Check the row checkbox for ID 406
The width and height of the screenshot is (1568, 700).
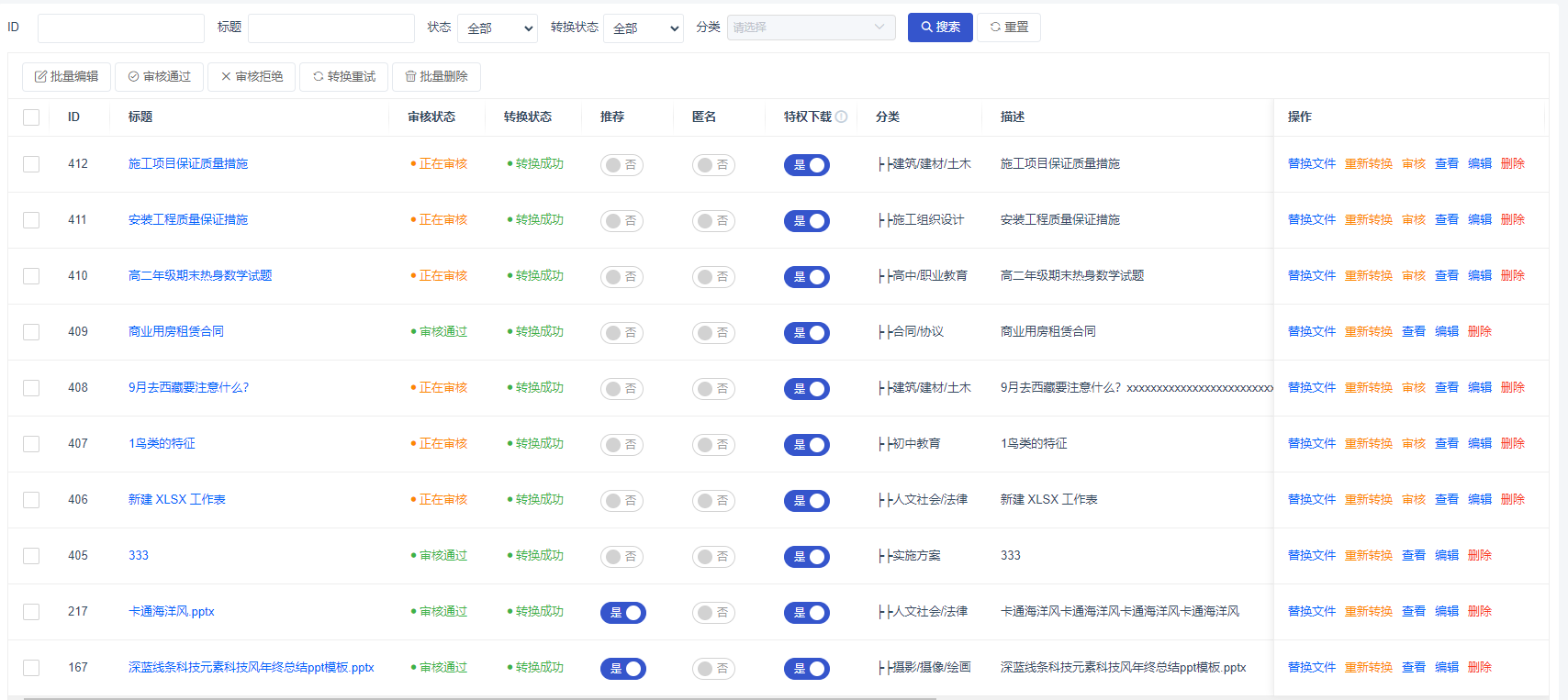(x=31, y=500)
